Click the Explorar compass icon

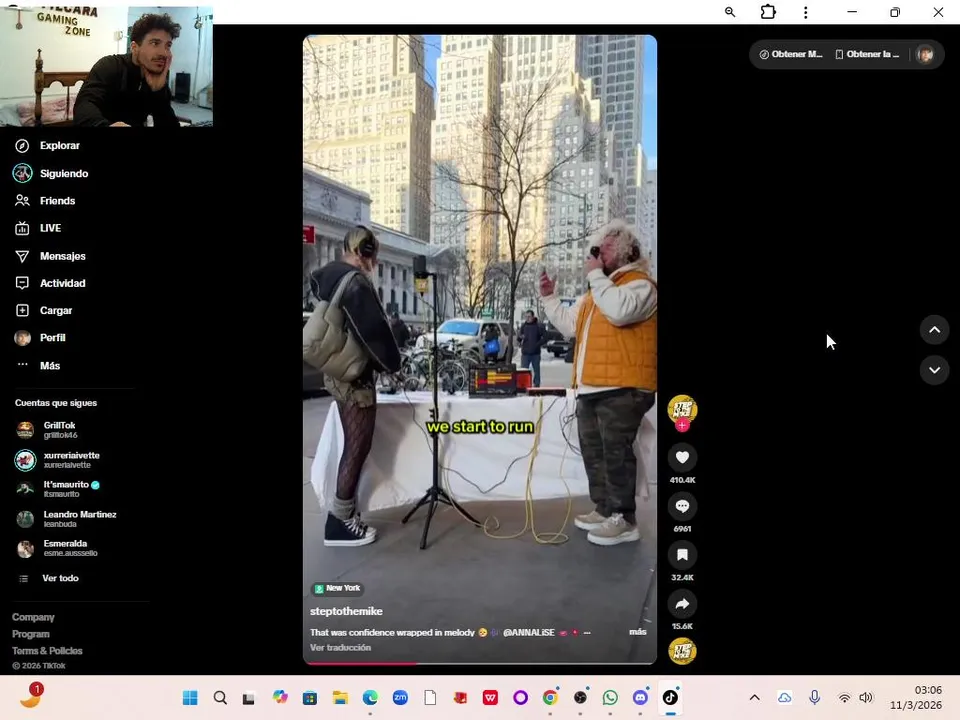coord(22,146)
